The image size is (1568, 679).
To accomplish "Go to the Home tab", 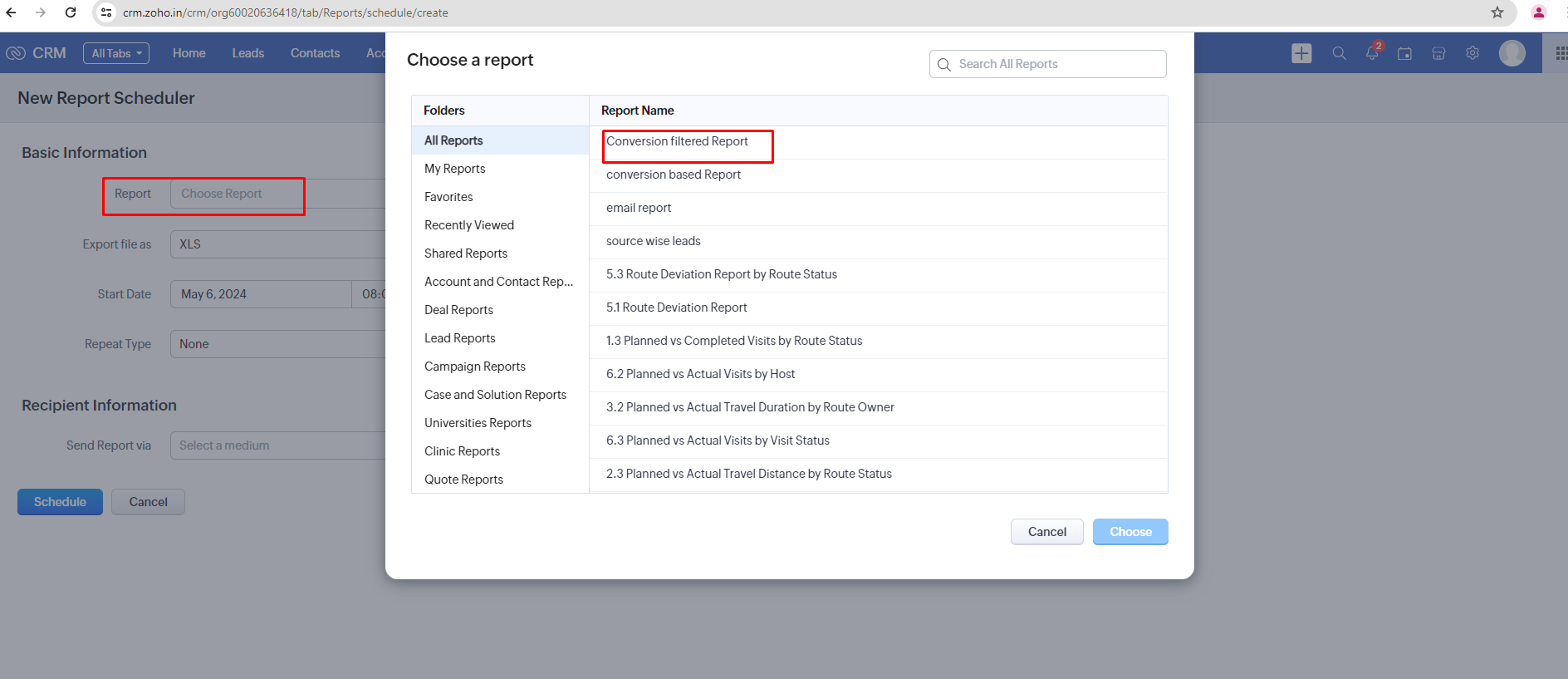I will click(x=189, y=53).
